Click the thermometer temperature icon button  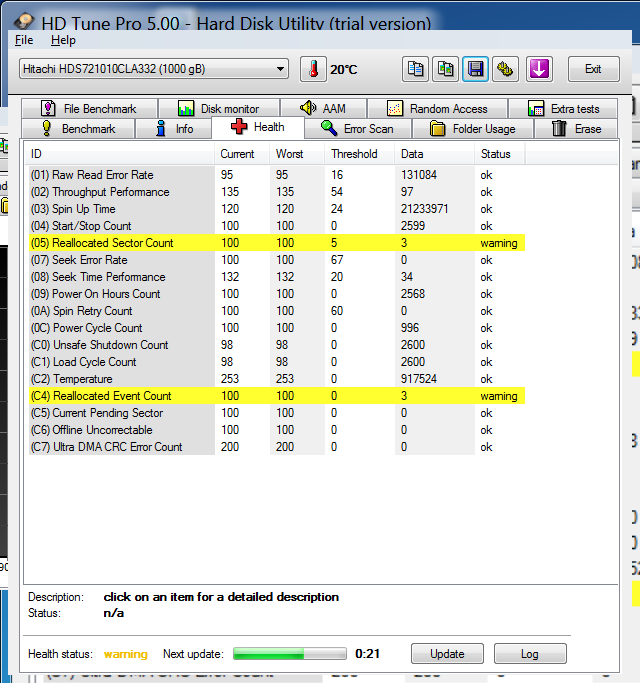click(313, 69)
